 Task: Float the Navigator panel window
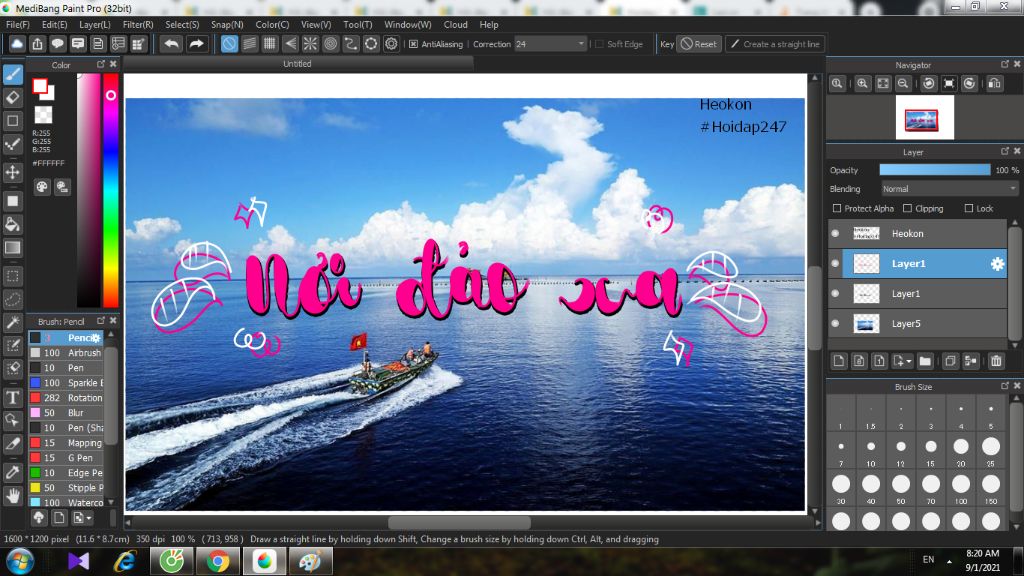[x=1004, y=64]
